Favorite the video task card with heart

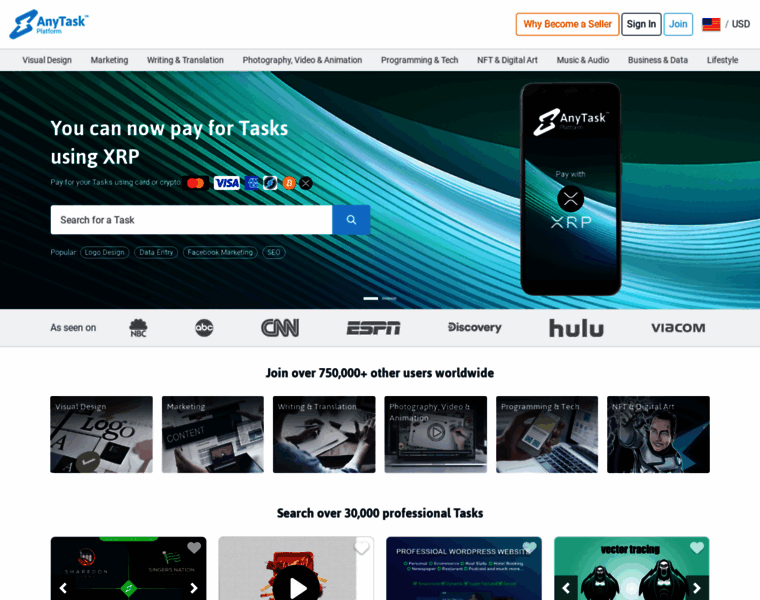362,548
